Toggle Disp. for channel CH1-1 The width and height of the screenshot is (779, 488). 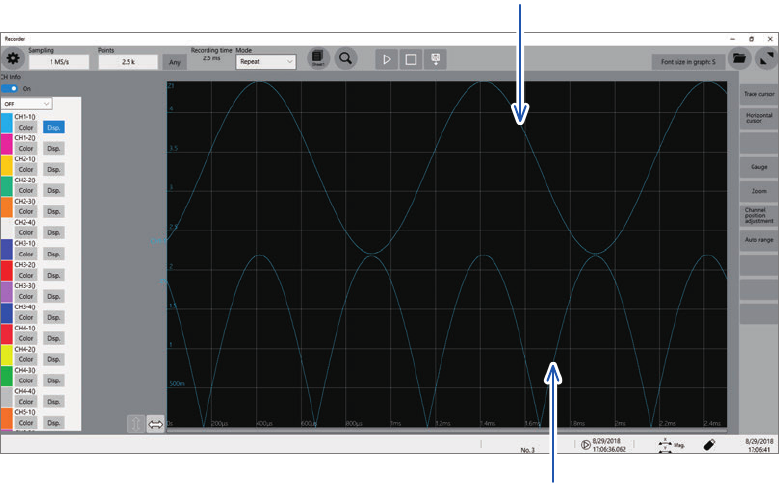coord(54,128)
